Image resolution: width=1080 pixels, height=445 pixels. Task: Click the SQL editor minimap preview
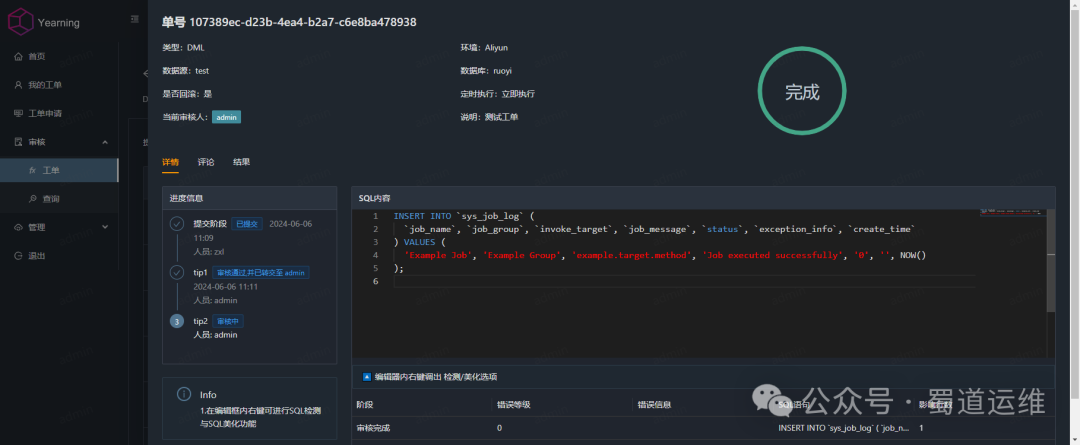coord(1012,211)
